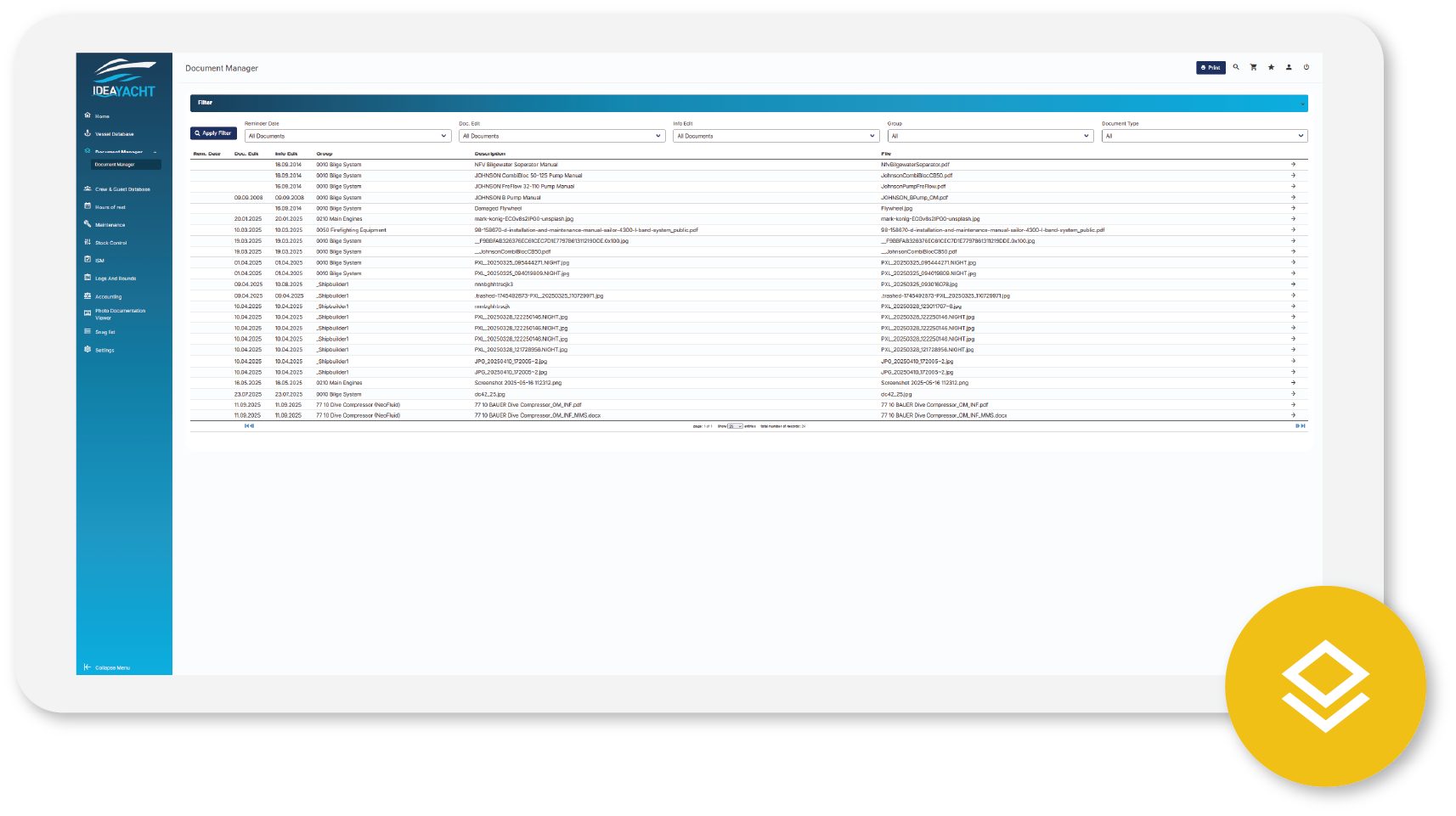Click the Collapse Menu arrow icon
This screenshot has width=1456, height=816.
coord(87,667)
